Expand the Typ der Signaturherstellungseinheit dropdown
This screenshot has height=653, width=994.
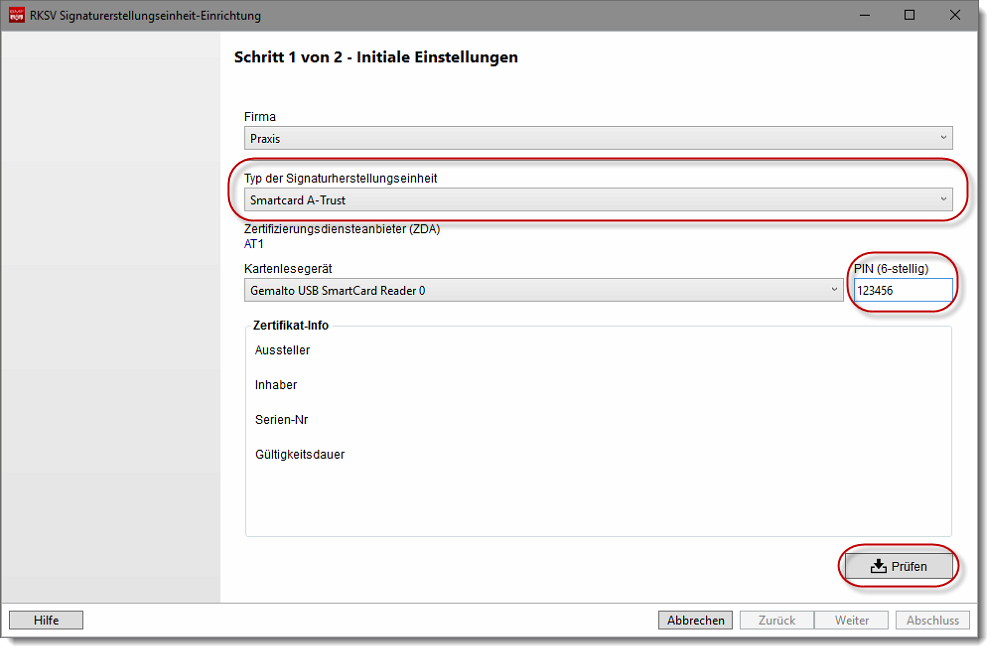pos(597,200)
